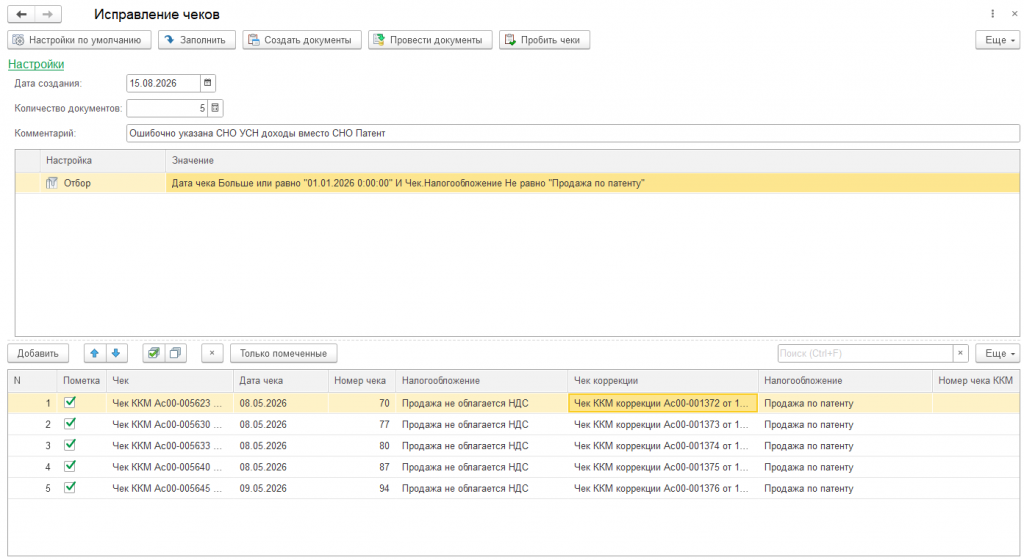Image resolution: width=1024 pixels, height=560 pixels.
Task: Move row up with blue up arrow
Action: (94, 353)
